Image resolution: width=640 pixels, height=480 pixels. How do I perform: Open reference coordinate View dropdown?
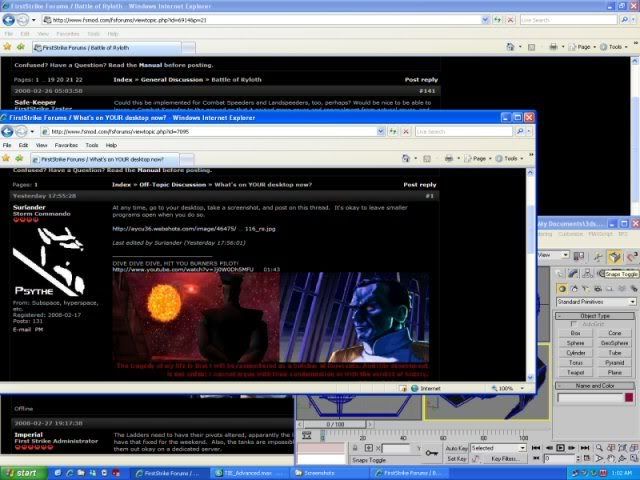click(553, 255)
